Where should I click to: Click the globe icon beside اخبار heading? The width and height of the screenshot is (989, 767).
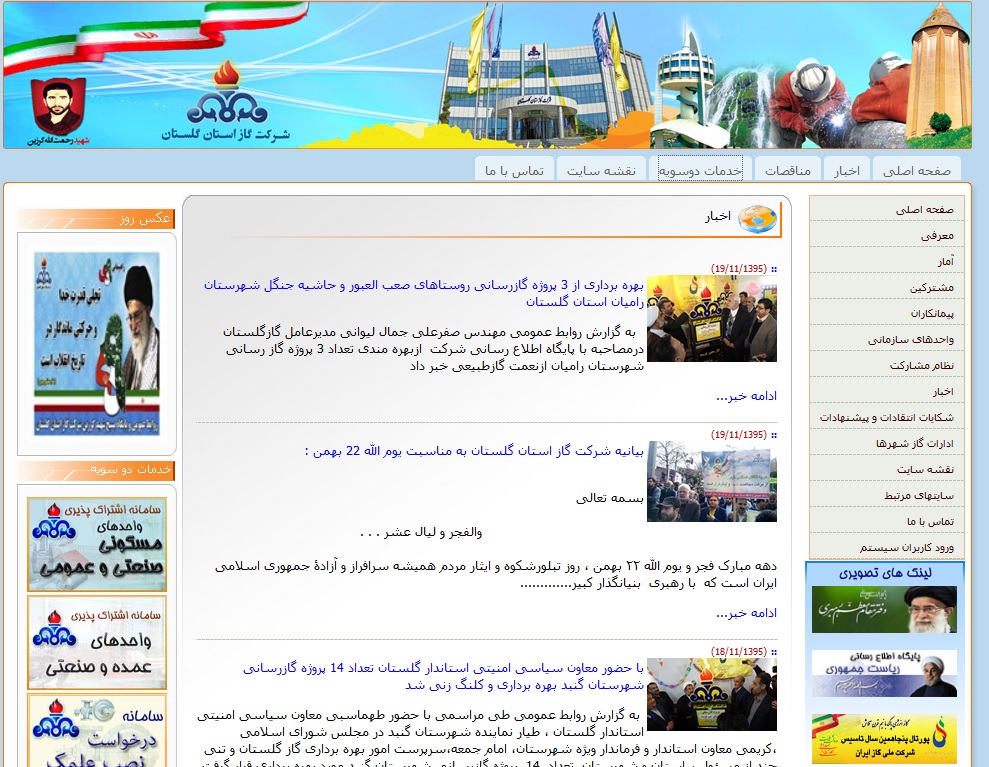(757, 219)
